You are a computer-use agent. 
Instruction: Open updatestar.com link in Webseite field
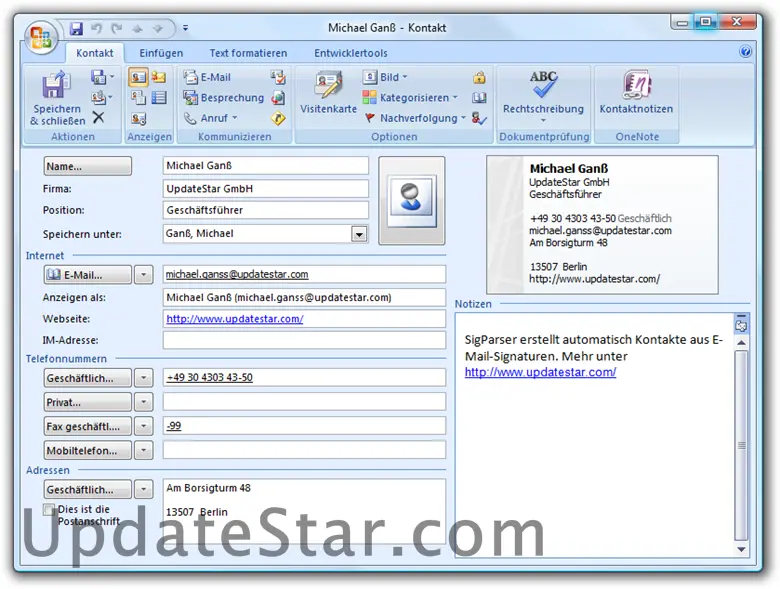point(235,319)
